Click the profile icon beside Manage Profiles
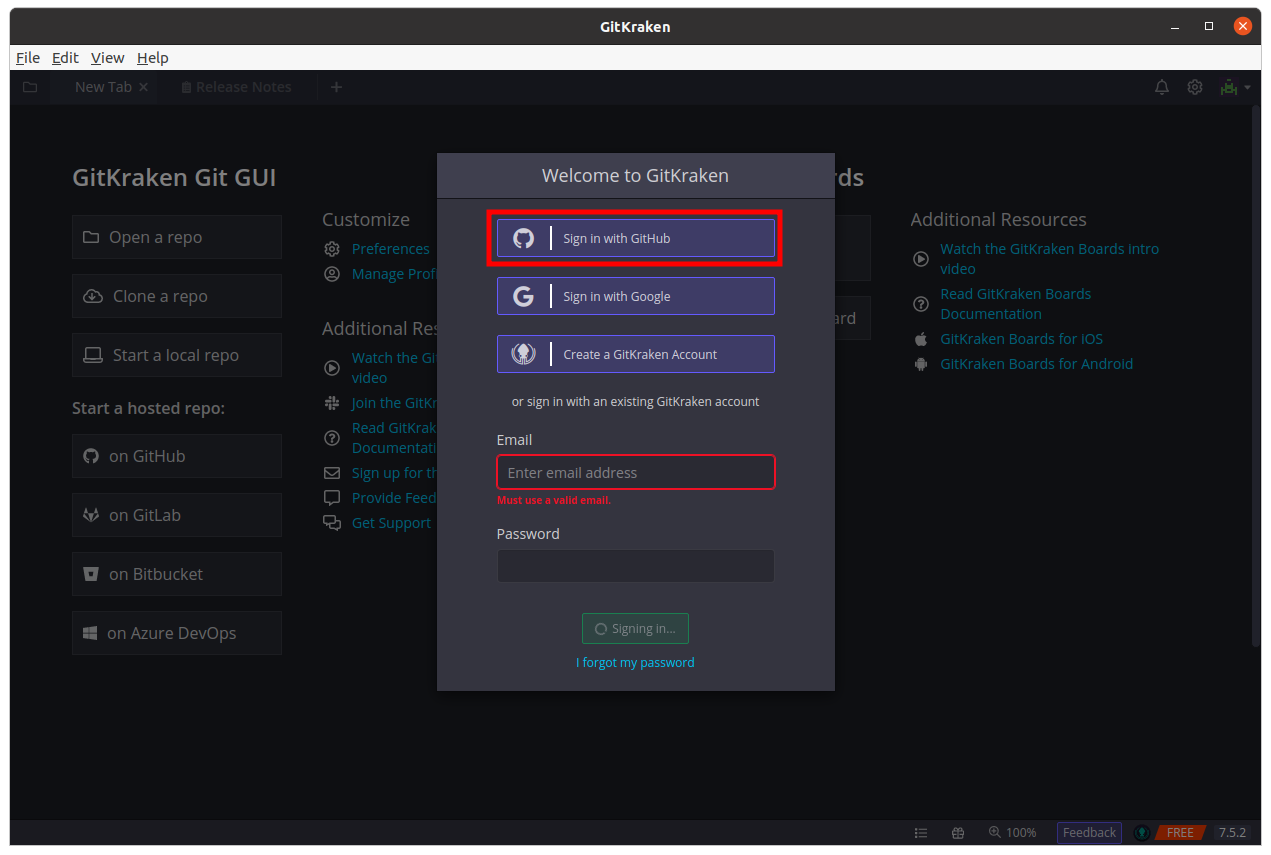 332,274
